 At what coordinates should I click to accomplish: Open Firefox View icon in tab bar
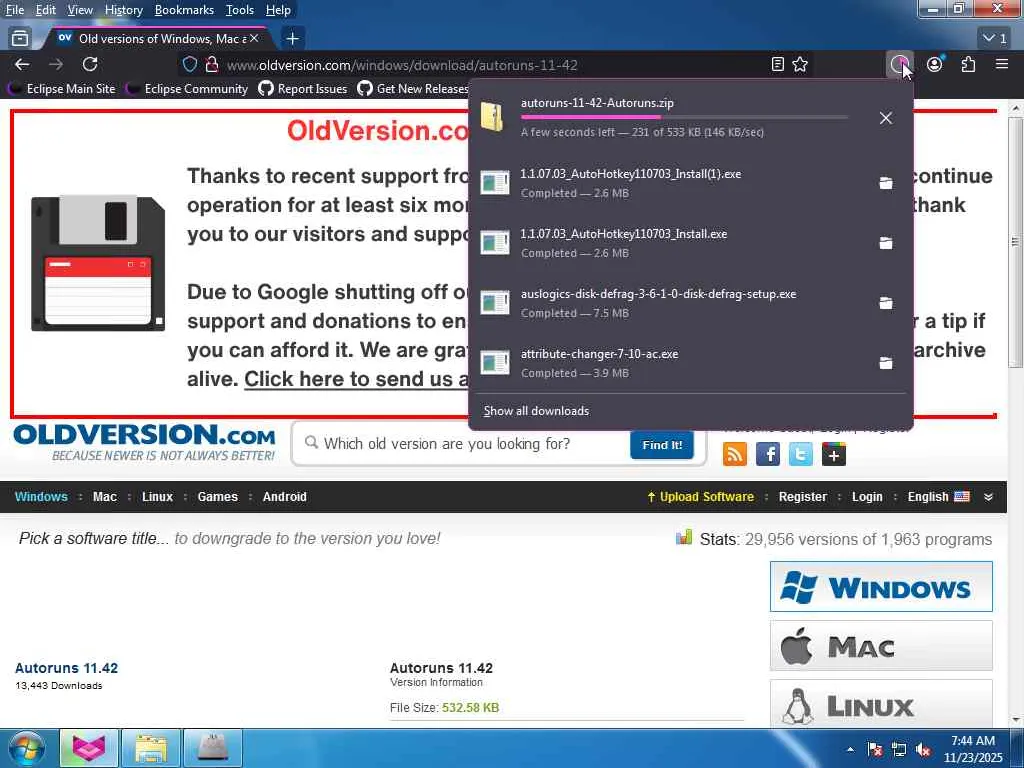pos(20,39)
